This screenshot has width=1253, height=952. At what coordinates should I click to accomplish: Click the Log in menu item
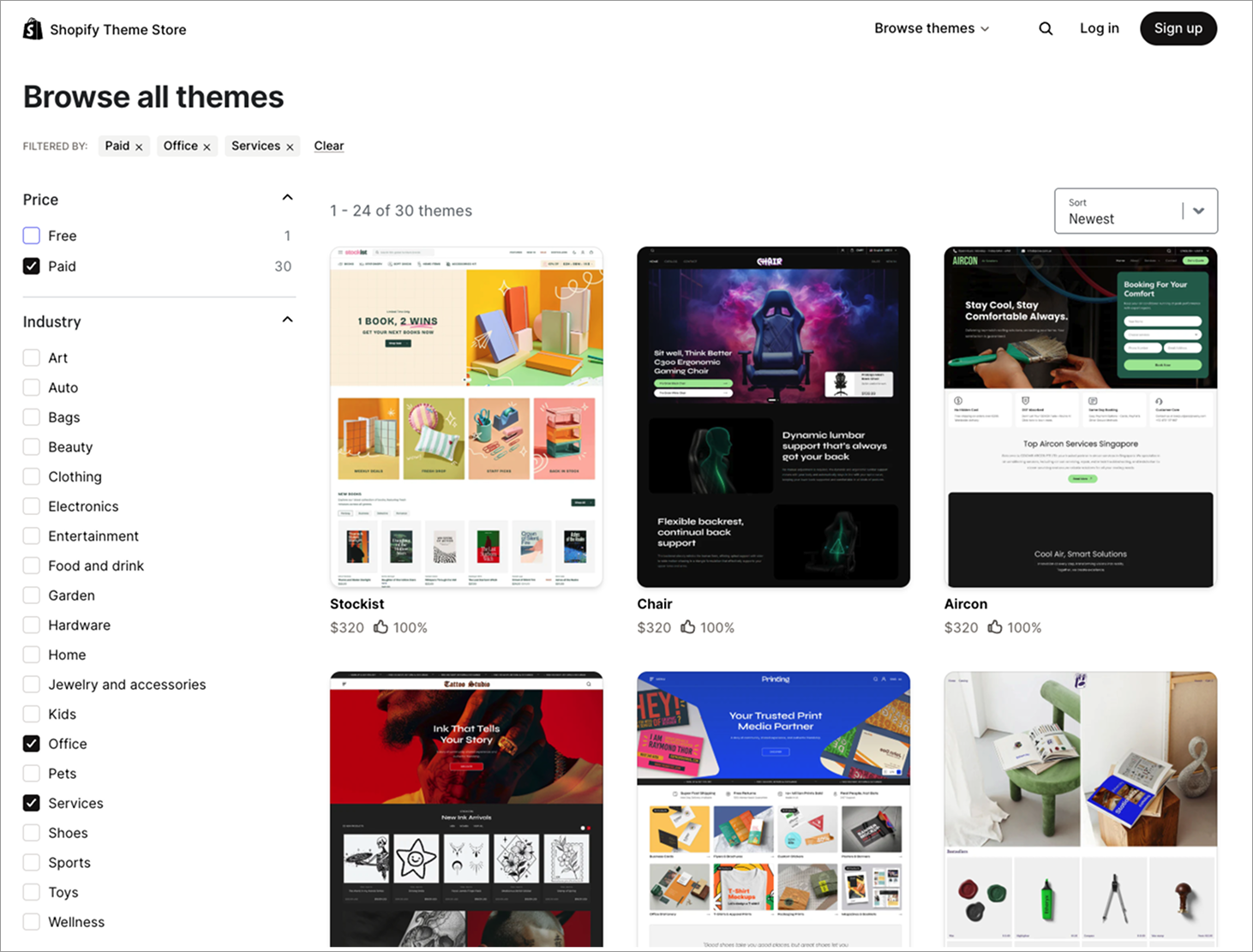tap(1099, 27)
